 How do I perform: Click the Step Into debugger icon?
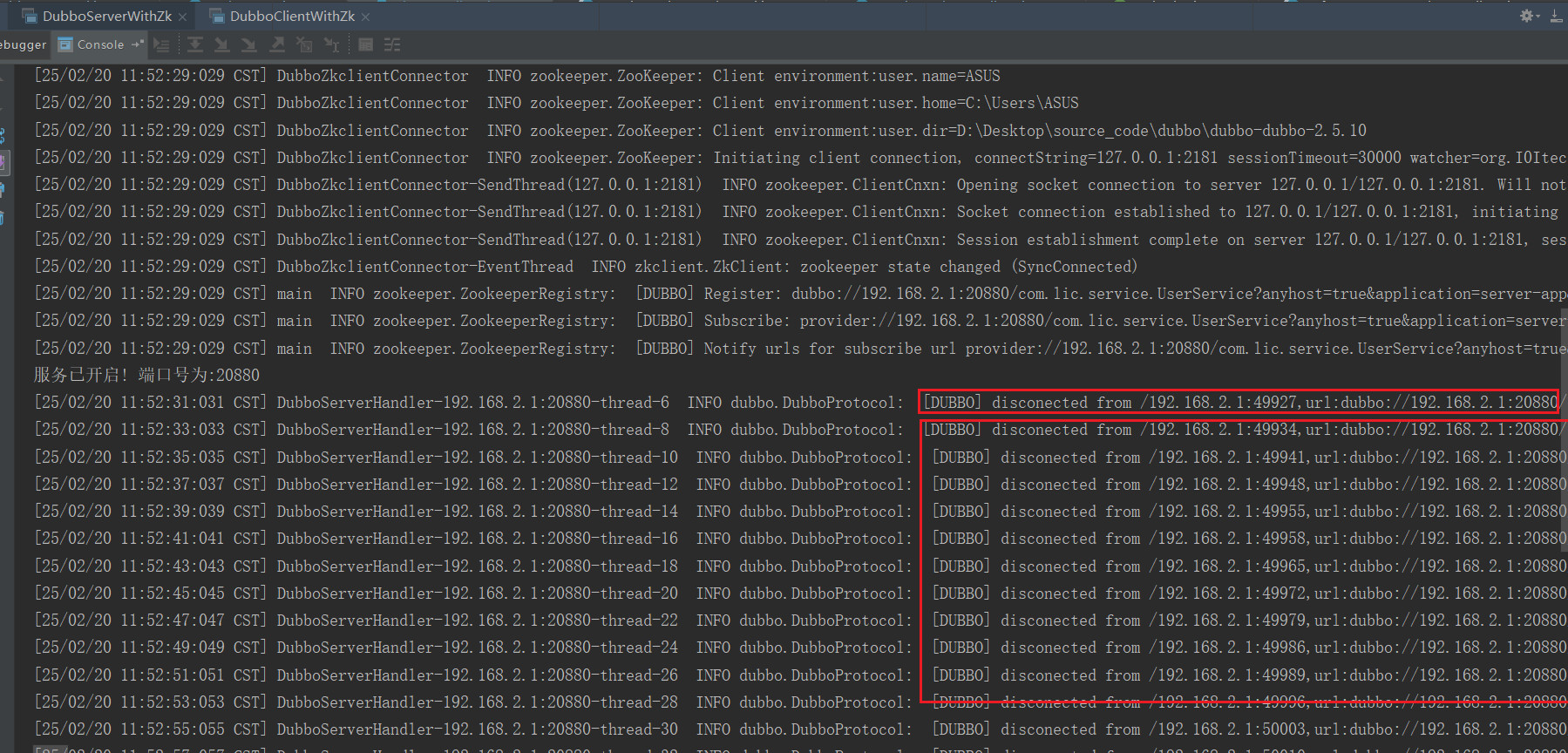222,44
